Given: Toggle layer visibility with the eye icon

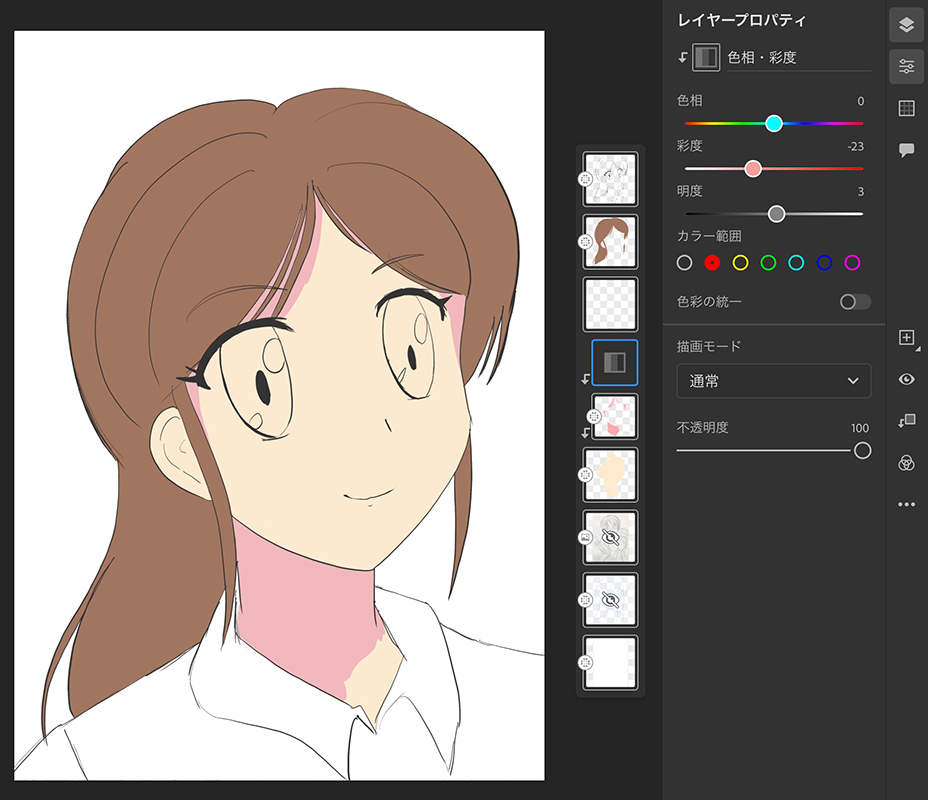Looking at the screenshot, I should point(906,379).
